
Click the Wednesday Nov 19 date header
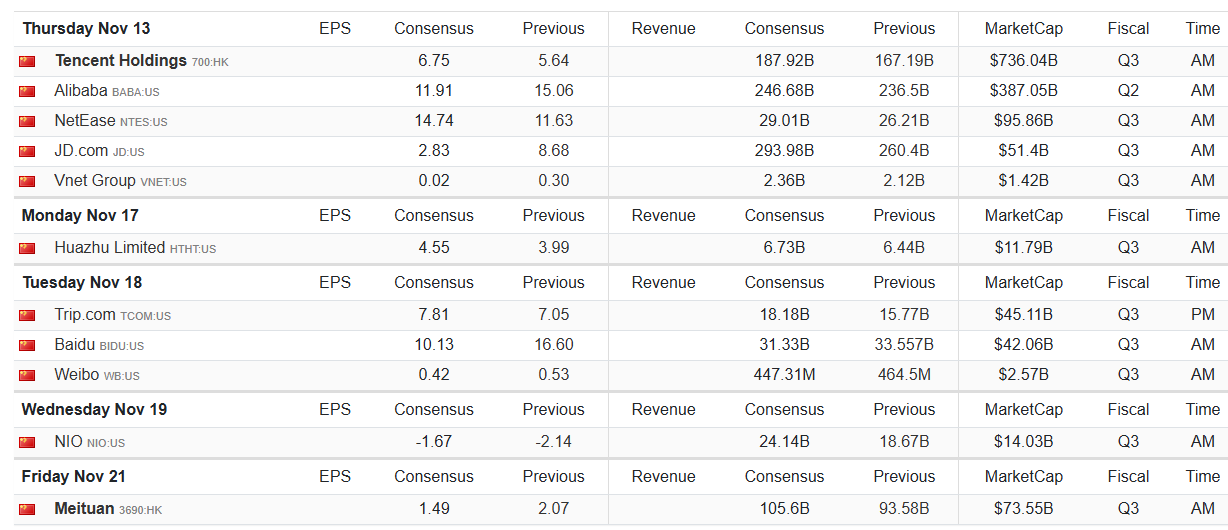pyautogui.click(x=94, y=409)
